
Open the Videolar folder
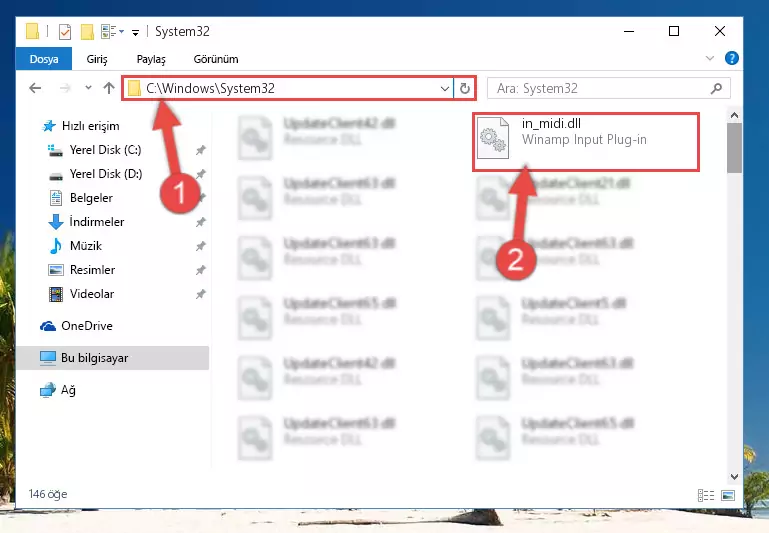[x=91, y=294]
